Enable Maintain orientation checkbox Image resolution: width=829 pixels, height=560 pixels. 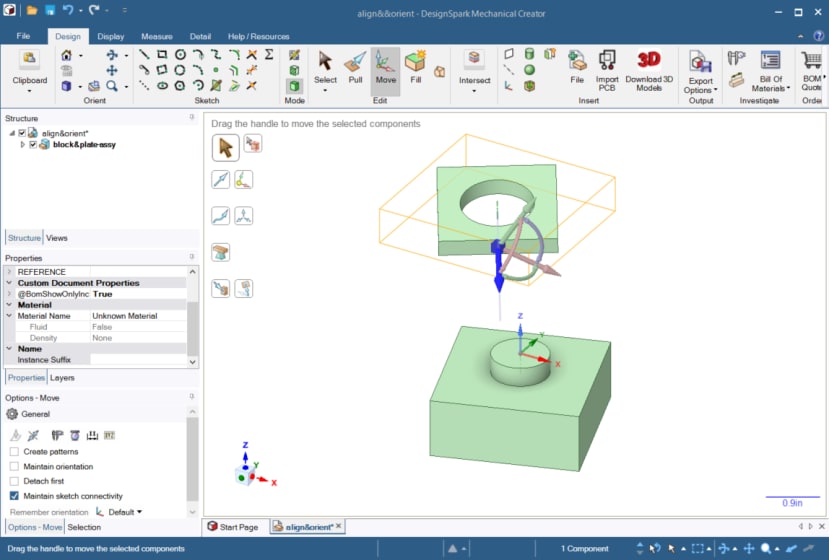tap(14, 466)
